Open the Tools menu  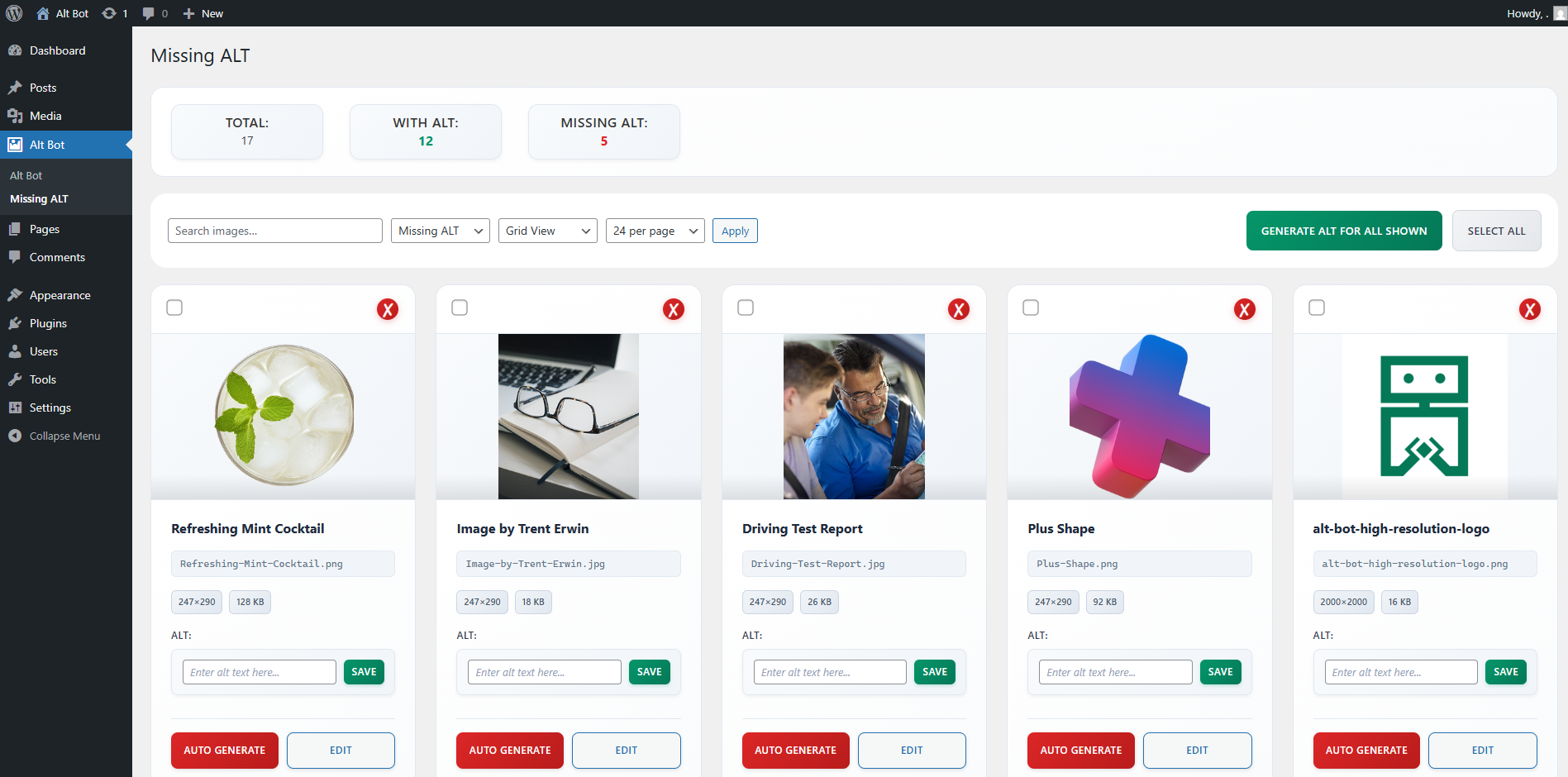[41, 379]
